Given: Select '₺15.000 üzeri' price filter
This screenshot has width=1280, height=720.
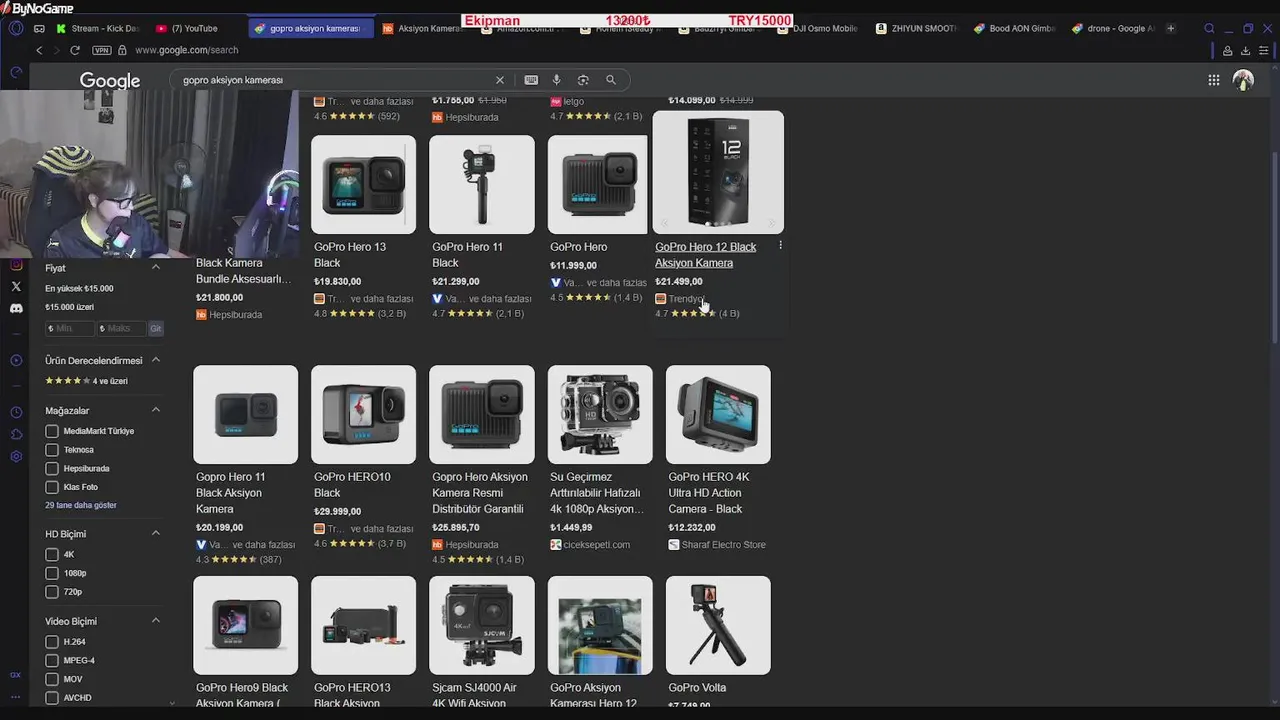Looking at the screenshot, I should click(69, 307).
